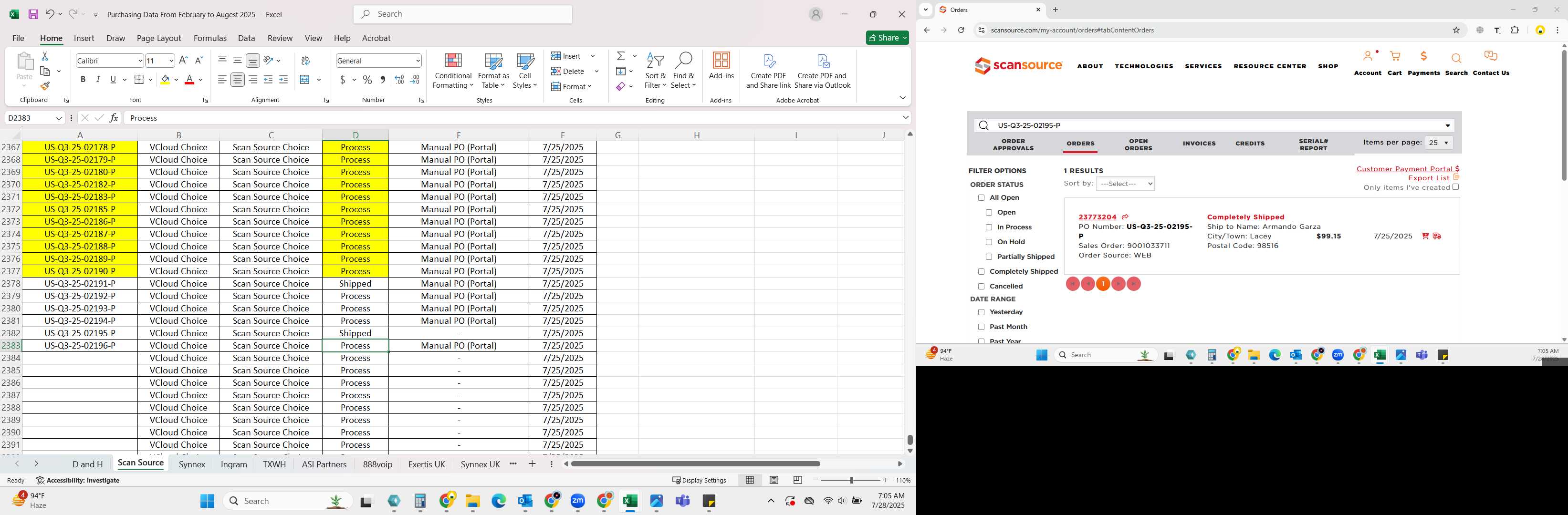The height and width of the screenshot is (515, 1568).
Task: Expand the Sort by select dropdown
Action: click(x=1125, y=184)
